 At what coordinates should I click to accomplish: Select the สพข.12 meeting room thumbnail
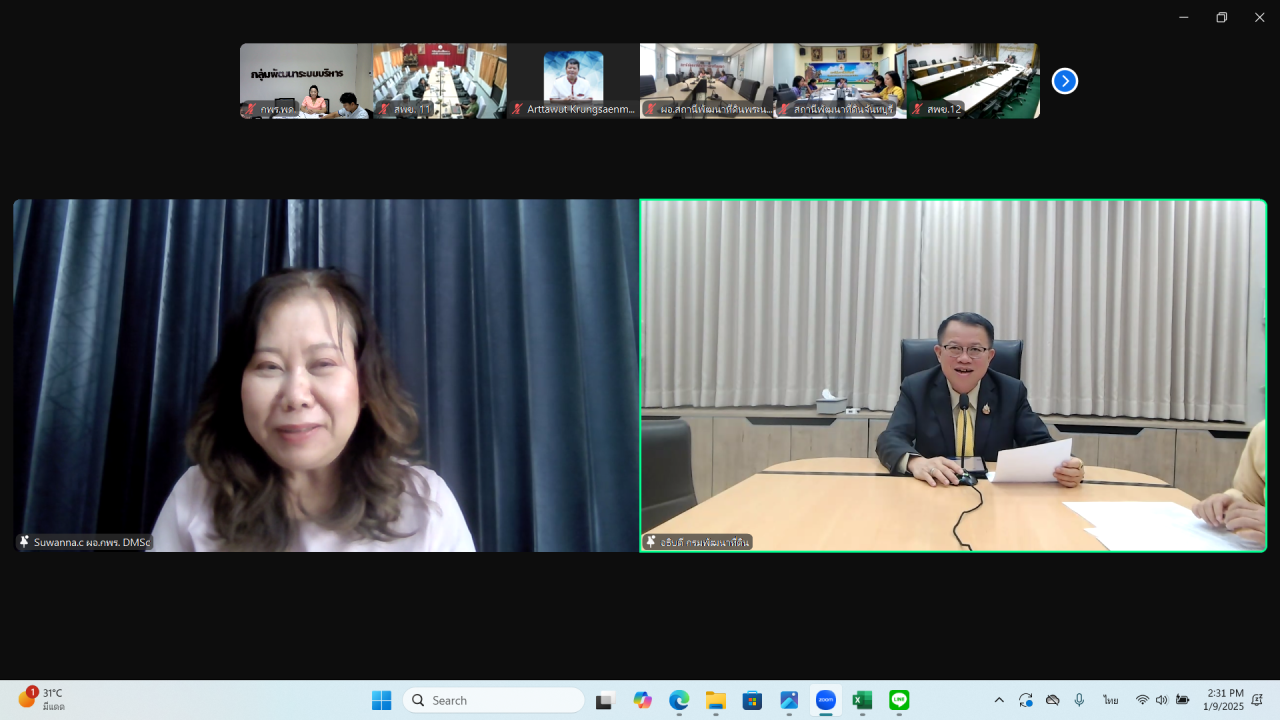[x=973, y=81]
